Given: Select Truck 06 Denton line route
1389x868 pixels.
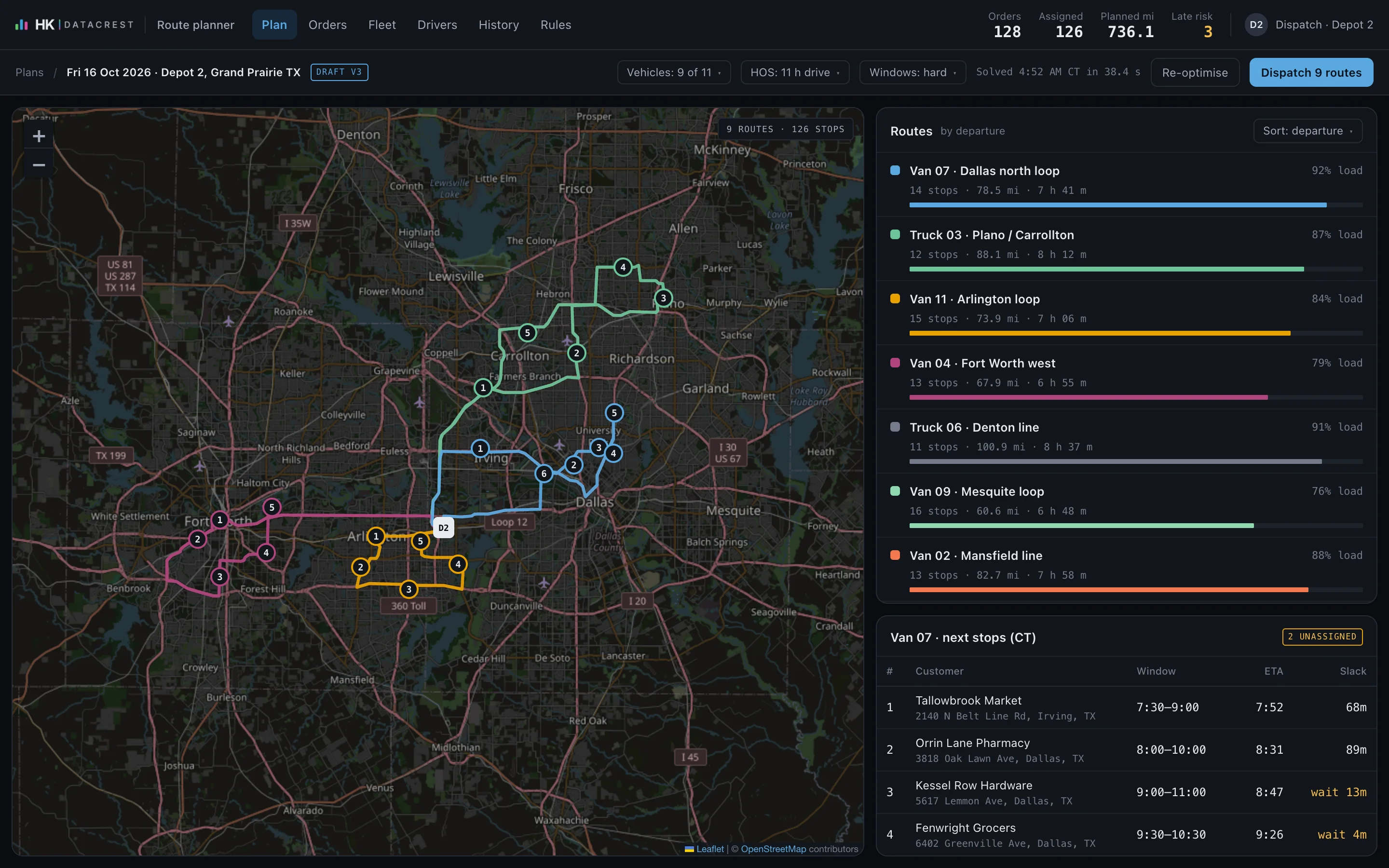Looking at the screenshot, I should tap(1126, 441).
